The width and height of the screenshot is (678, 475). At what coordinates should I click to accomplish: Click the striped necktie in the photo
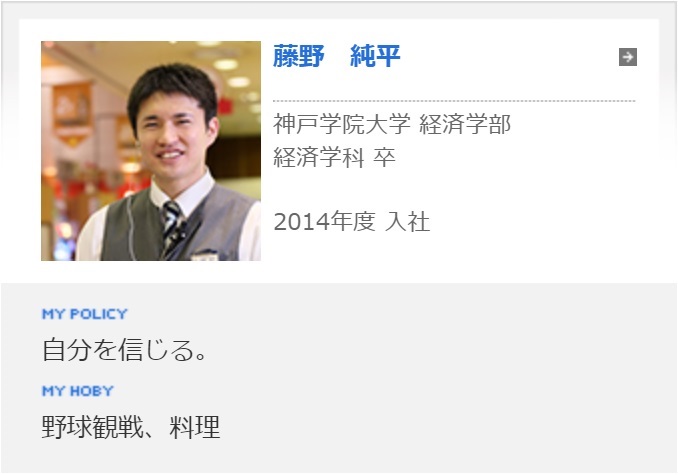pos(173,227)
